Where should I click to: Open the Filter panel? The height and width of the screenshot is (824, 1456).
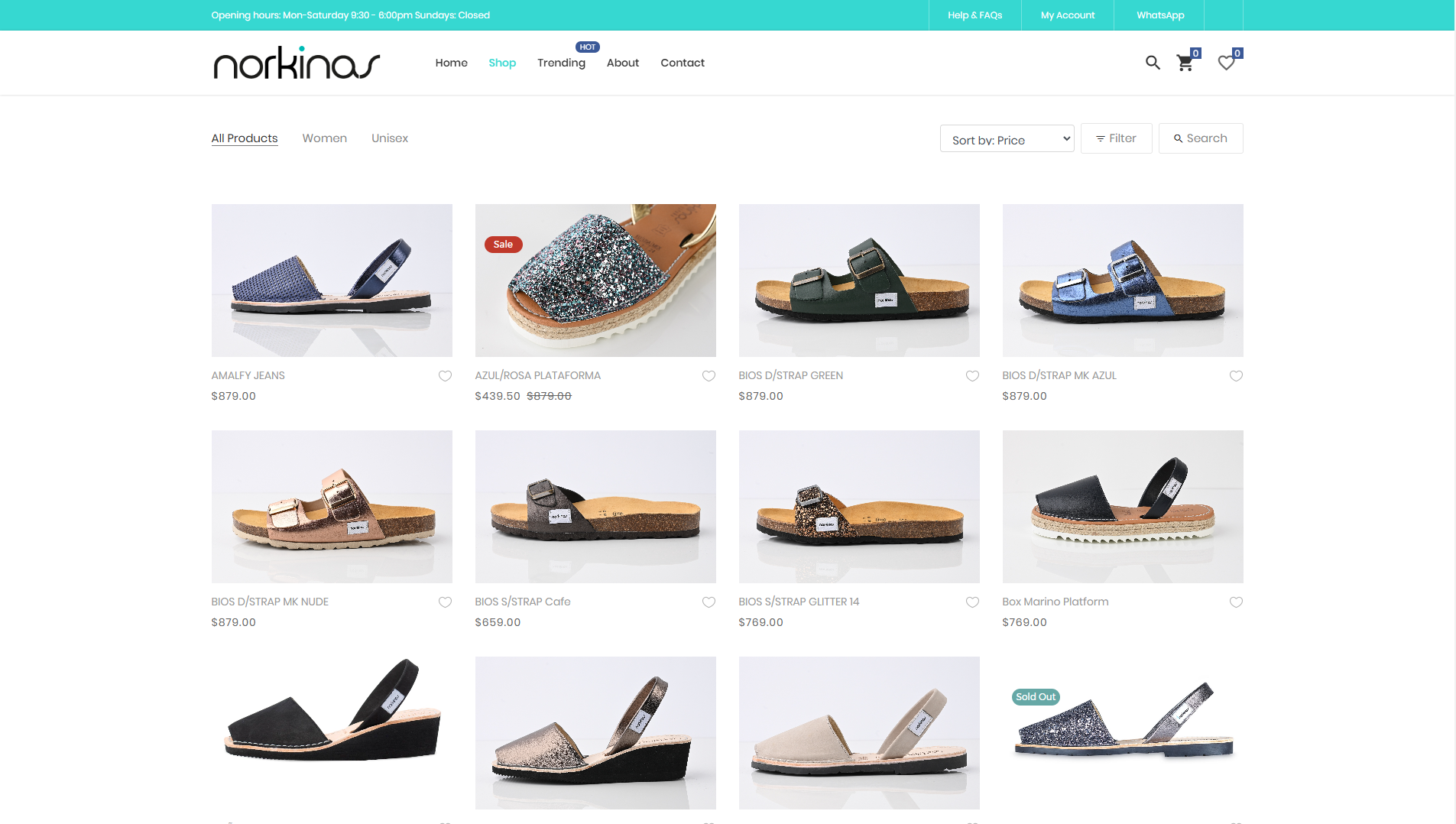[1116, 138]
